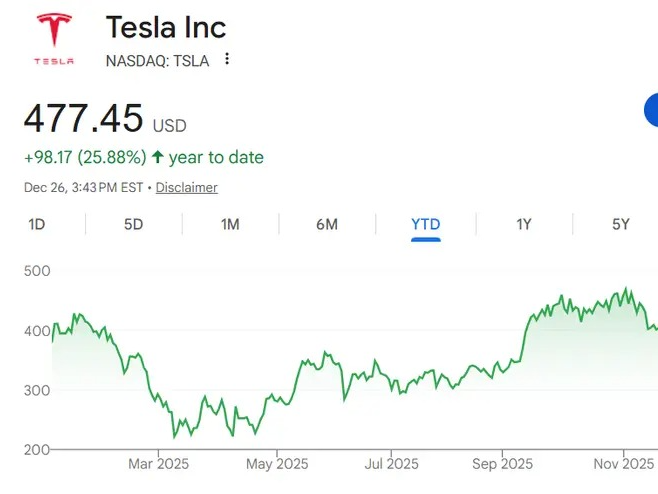Click the blue circular button at right edge
Screen dimensions: 658x494
(651, 112)
